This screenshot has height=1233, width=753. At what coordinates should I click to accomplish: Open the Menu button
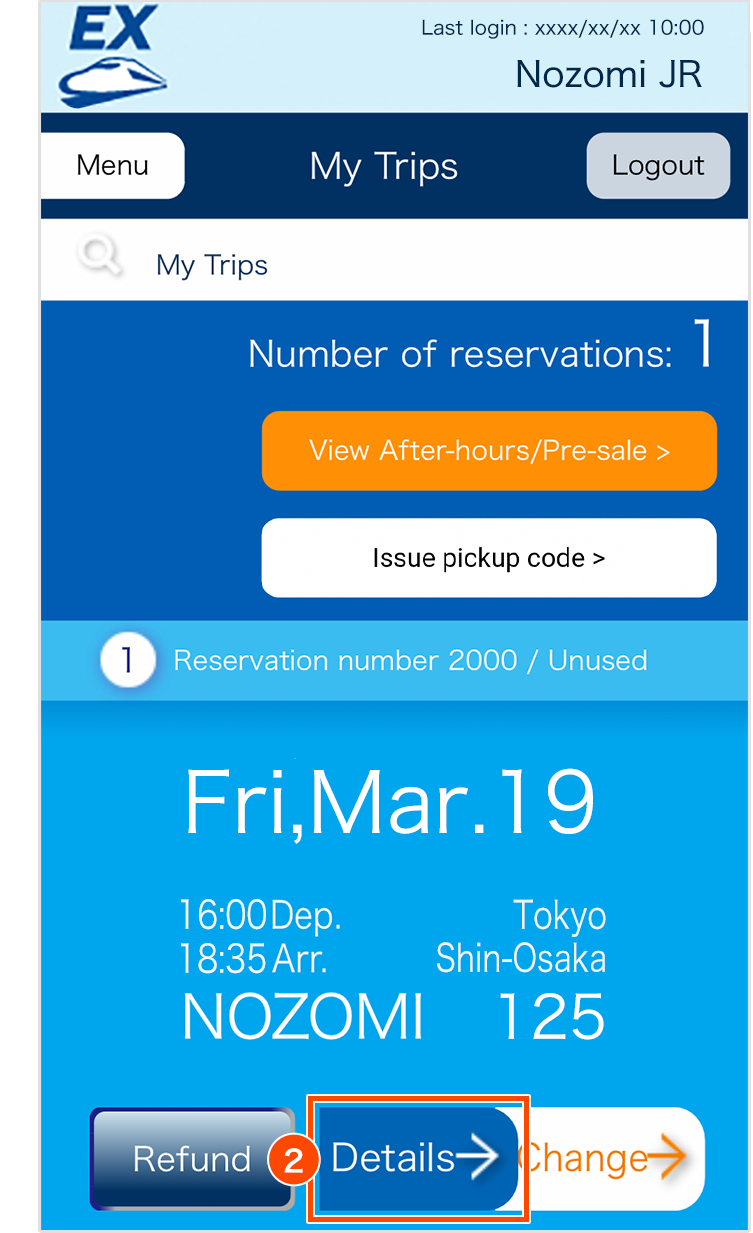tap(113, 166)
